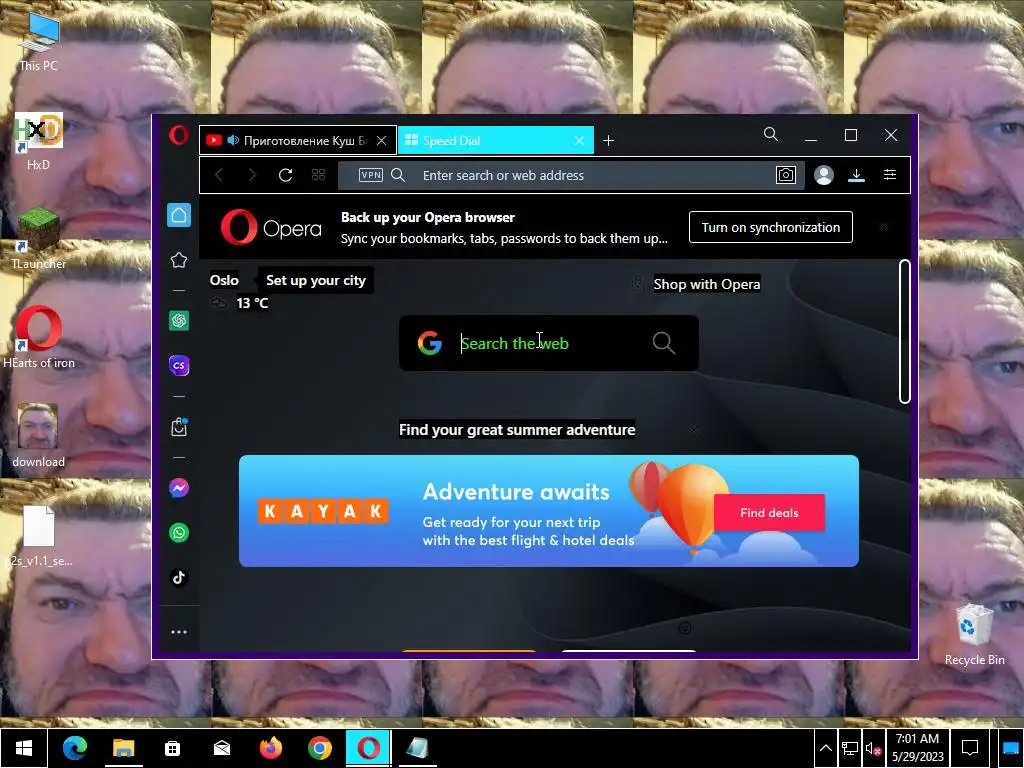Open ChatSonic CS in the sidebar
1024x768 pixels.
179,366
